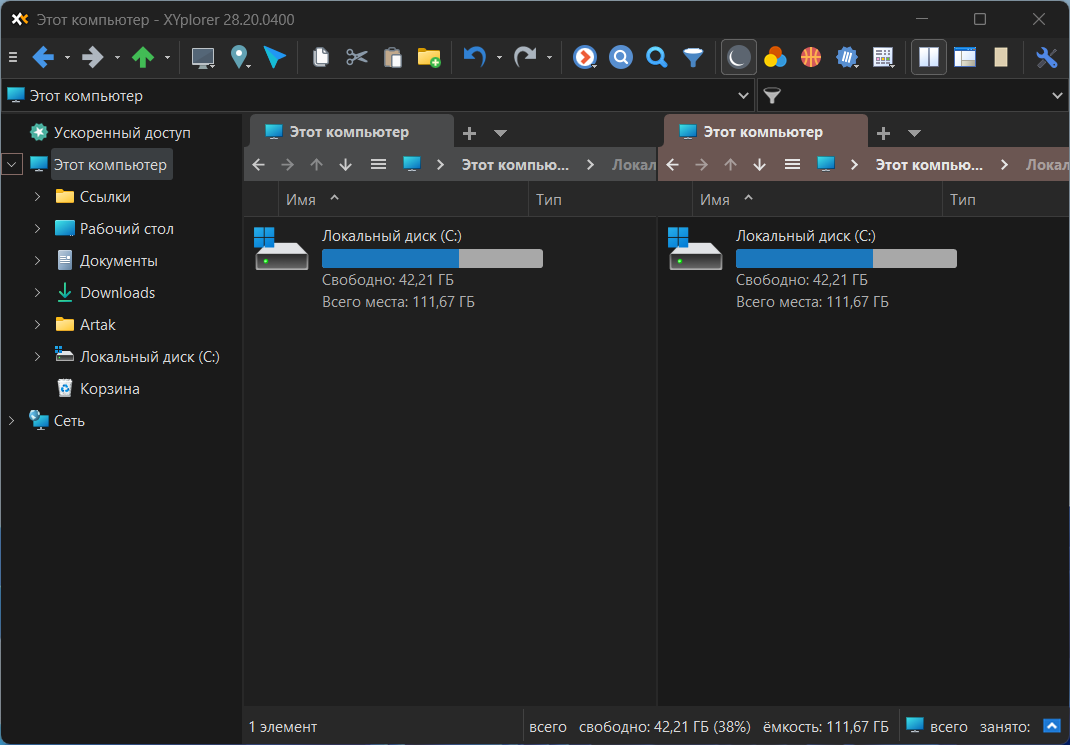Screen dimensions: 1070x745
Task: Collapse the Этот компьютер tree node
Action: (x=12, y=164)
